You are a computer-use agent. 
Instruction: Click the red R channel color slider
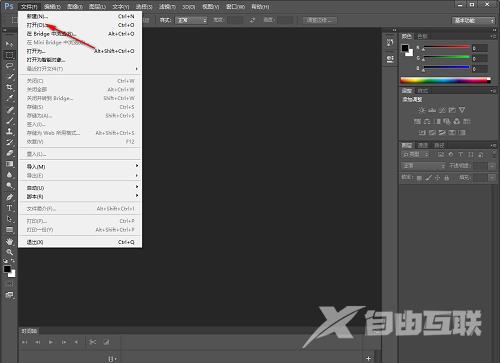point(447,48)
